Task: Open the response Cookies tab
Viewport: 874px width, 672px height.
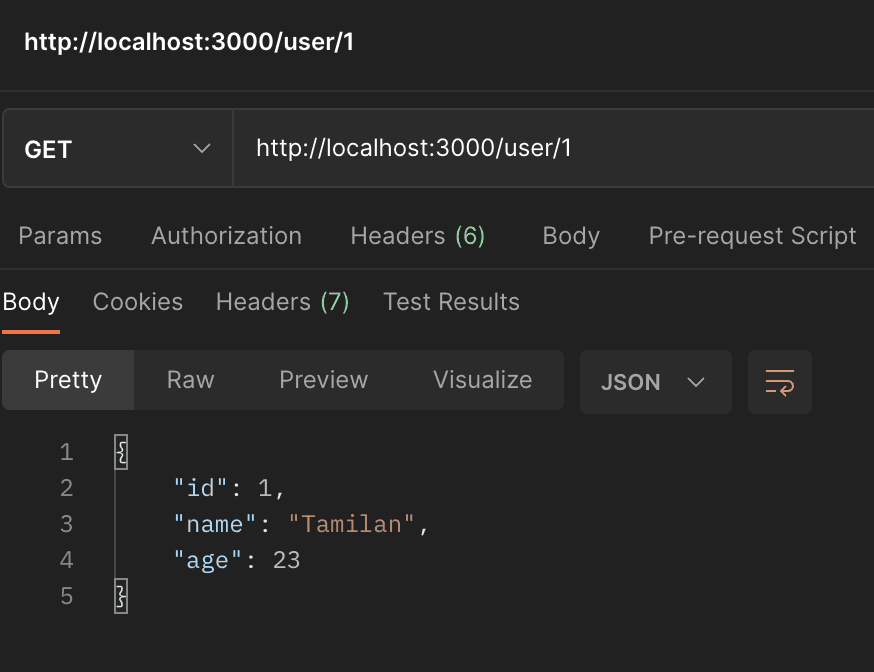Action: pyautogui.click(x=138, y=302)
